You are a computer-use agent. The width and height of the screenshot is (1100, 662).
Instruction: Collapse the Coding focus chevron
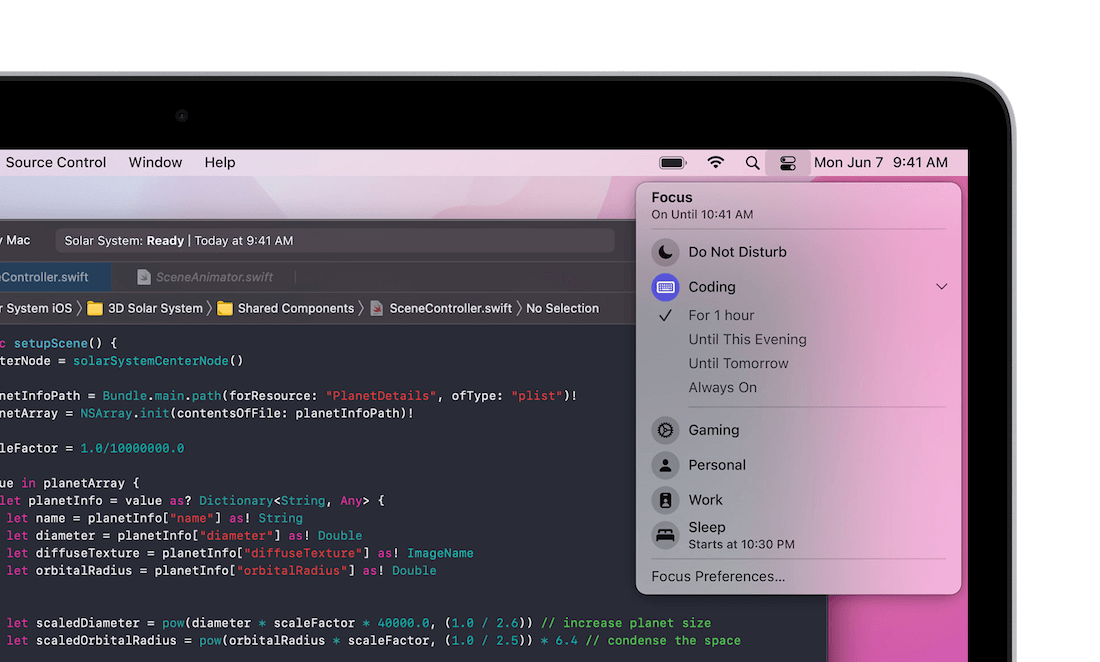pos(941,287)
